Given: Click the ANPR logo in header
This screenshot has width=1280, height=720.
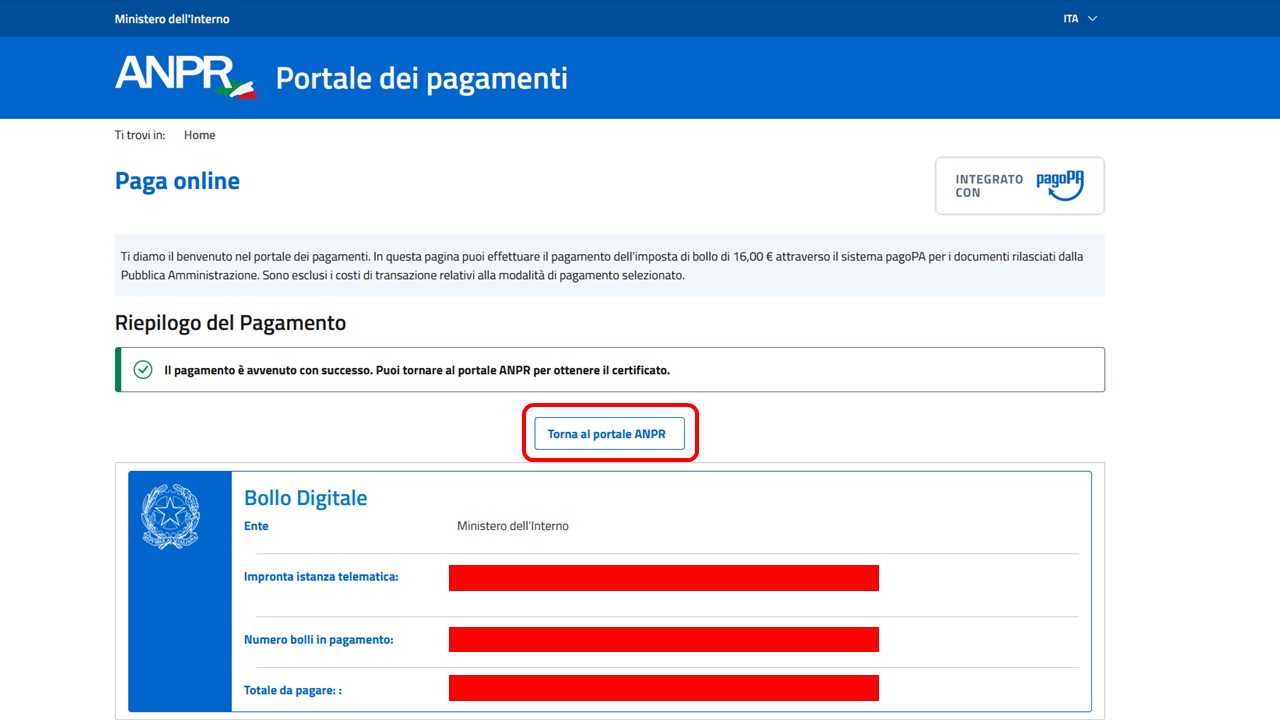Looking at the screenshot, I should point(185,77).
